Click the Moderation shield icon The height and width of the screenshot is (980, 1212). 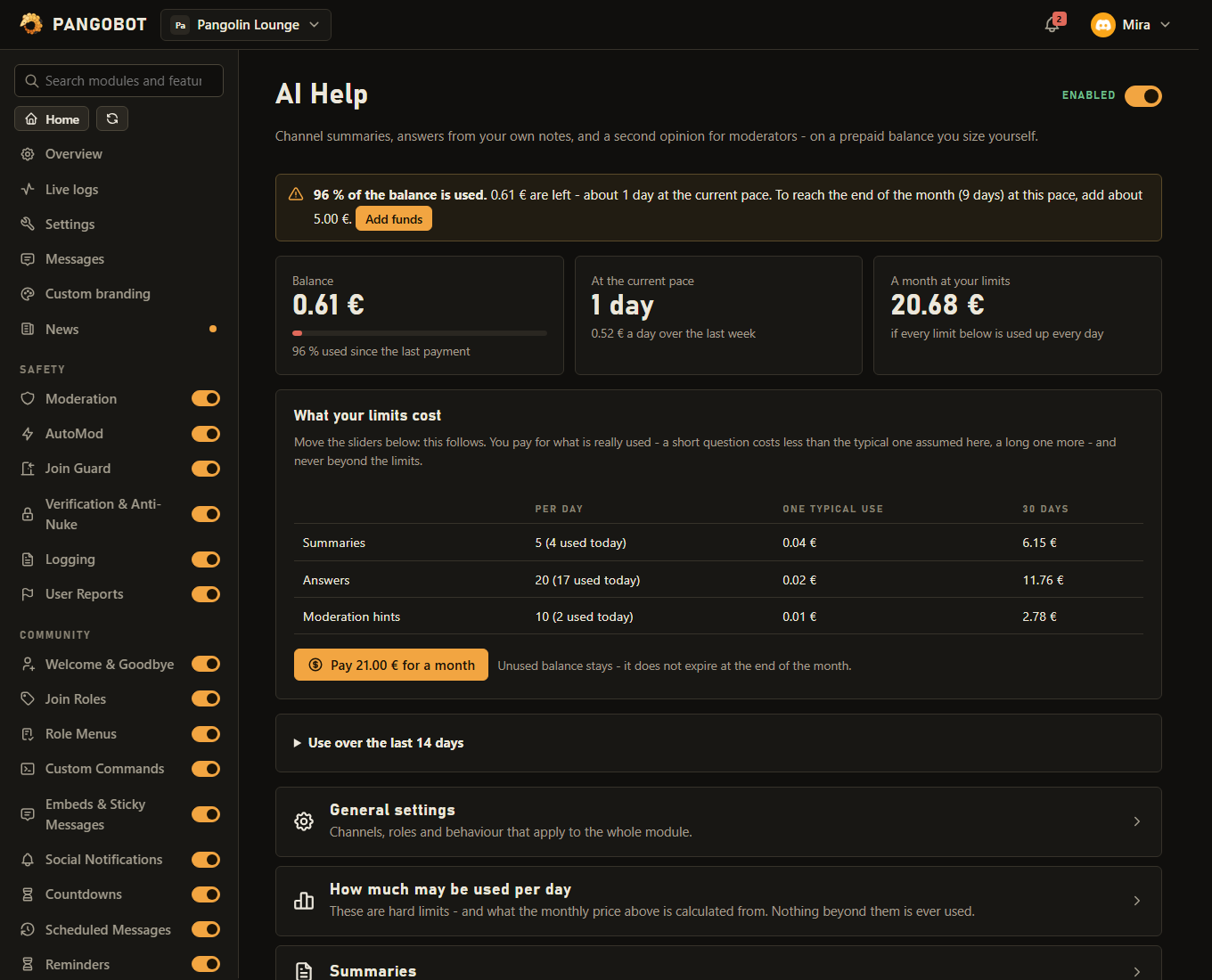(28, 398)
